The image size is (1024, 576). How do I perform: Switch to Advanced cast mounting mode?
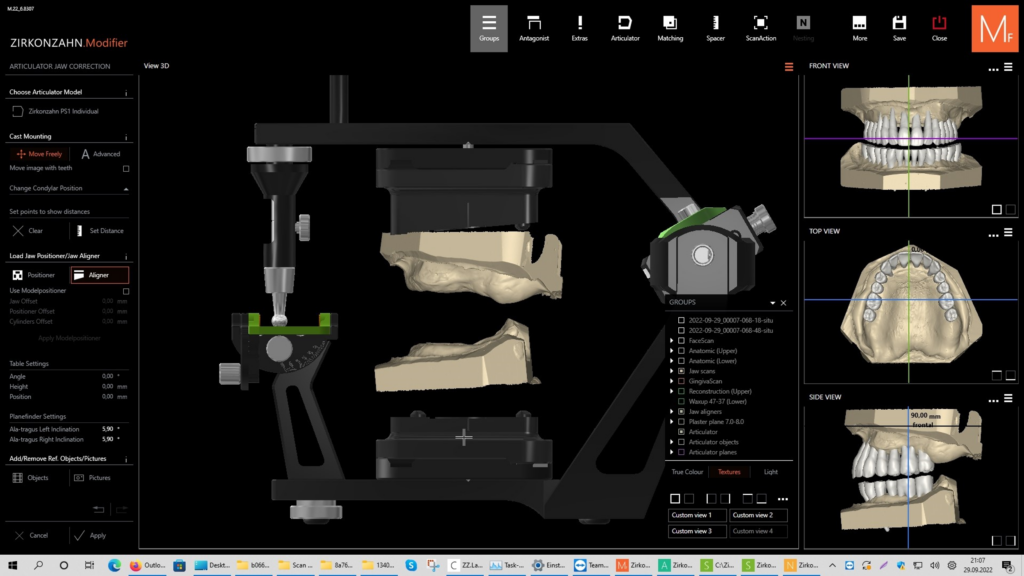coord(101,154)
